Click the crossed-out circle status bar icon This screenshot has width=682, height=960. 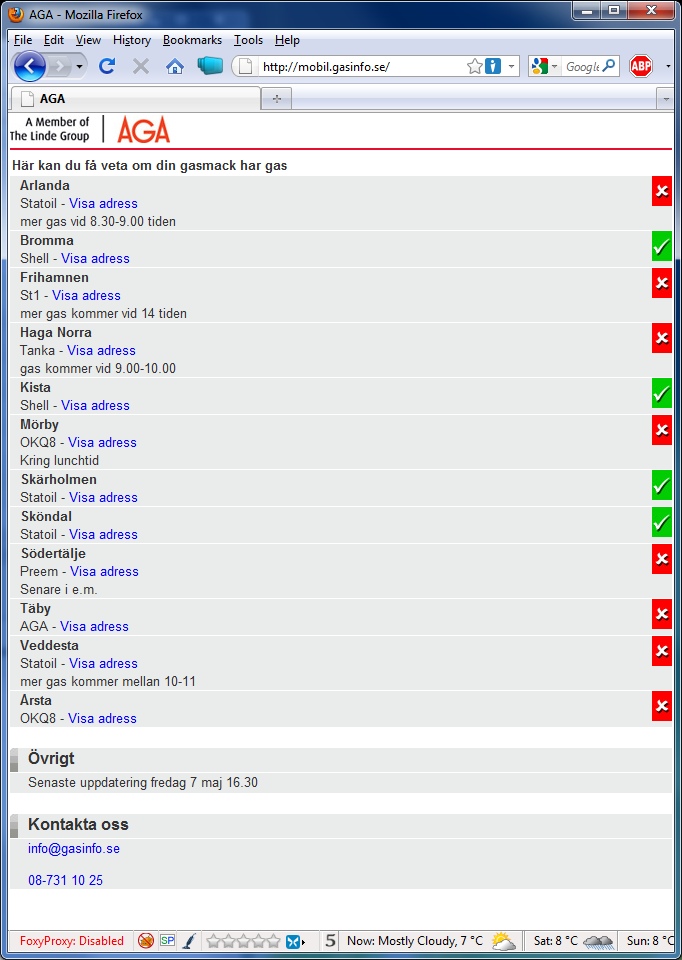(146, 940)
